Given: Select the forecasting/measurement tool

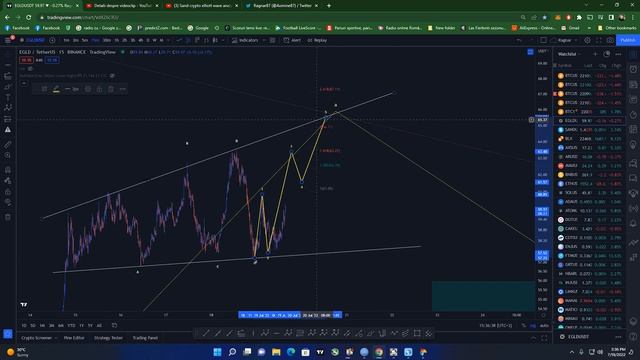Looking at the screenshot, I should tap(8, 118).
